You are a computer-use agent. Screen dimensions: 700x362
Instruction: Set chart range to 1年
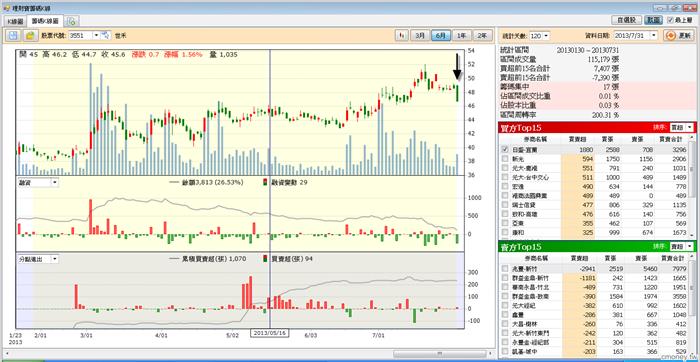click(462, 35)
